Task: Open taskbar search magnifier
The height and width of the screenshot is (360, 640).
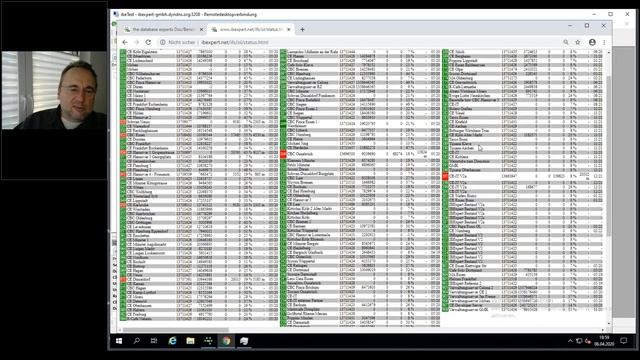Action: point(136,341)
